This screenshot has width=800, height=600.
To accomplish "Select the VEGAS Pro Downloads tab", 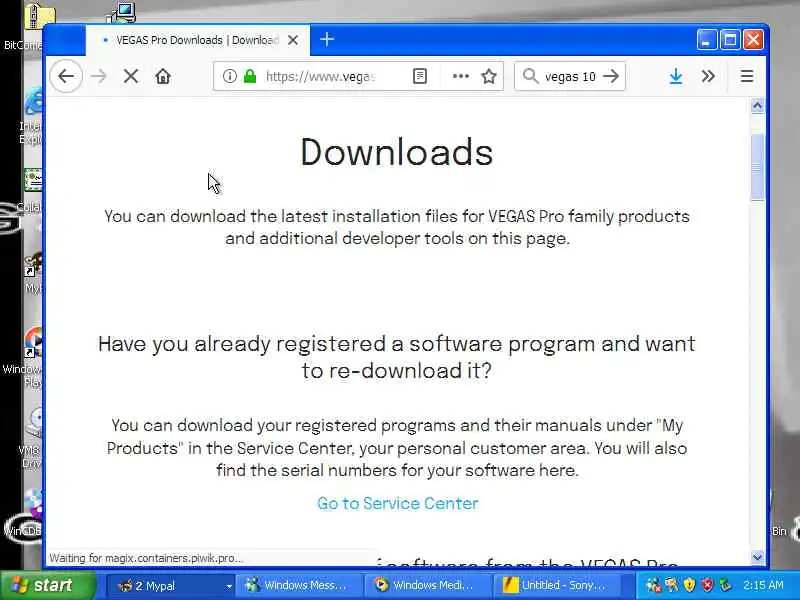I will [x=197, y=40].
